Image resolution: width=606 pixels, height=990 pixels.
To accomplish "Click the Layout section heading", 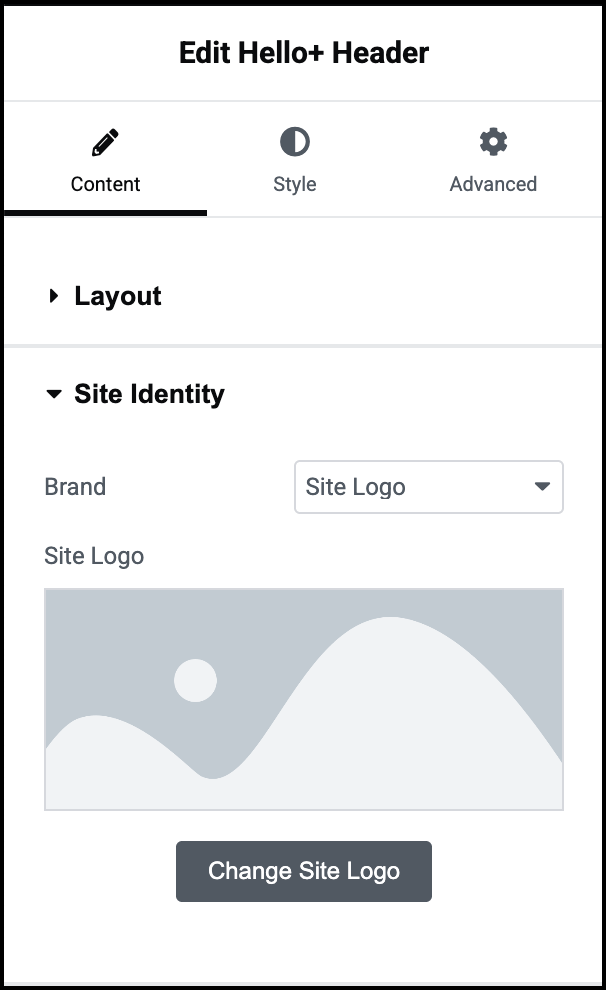I will [118, 296].
